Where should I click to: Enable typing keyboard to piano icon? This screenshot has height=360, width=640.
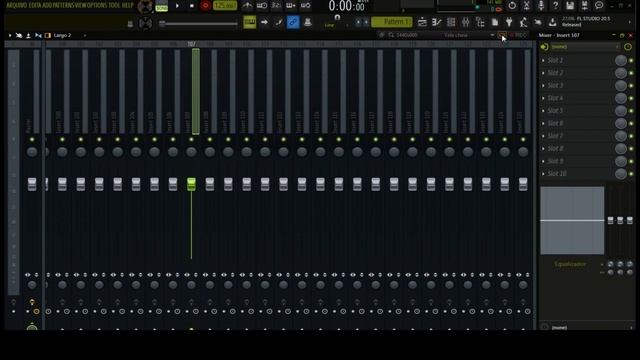coord(249,22)
